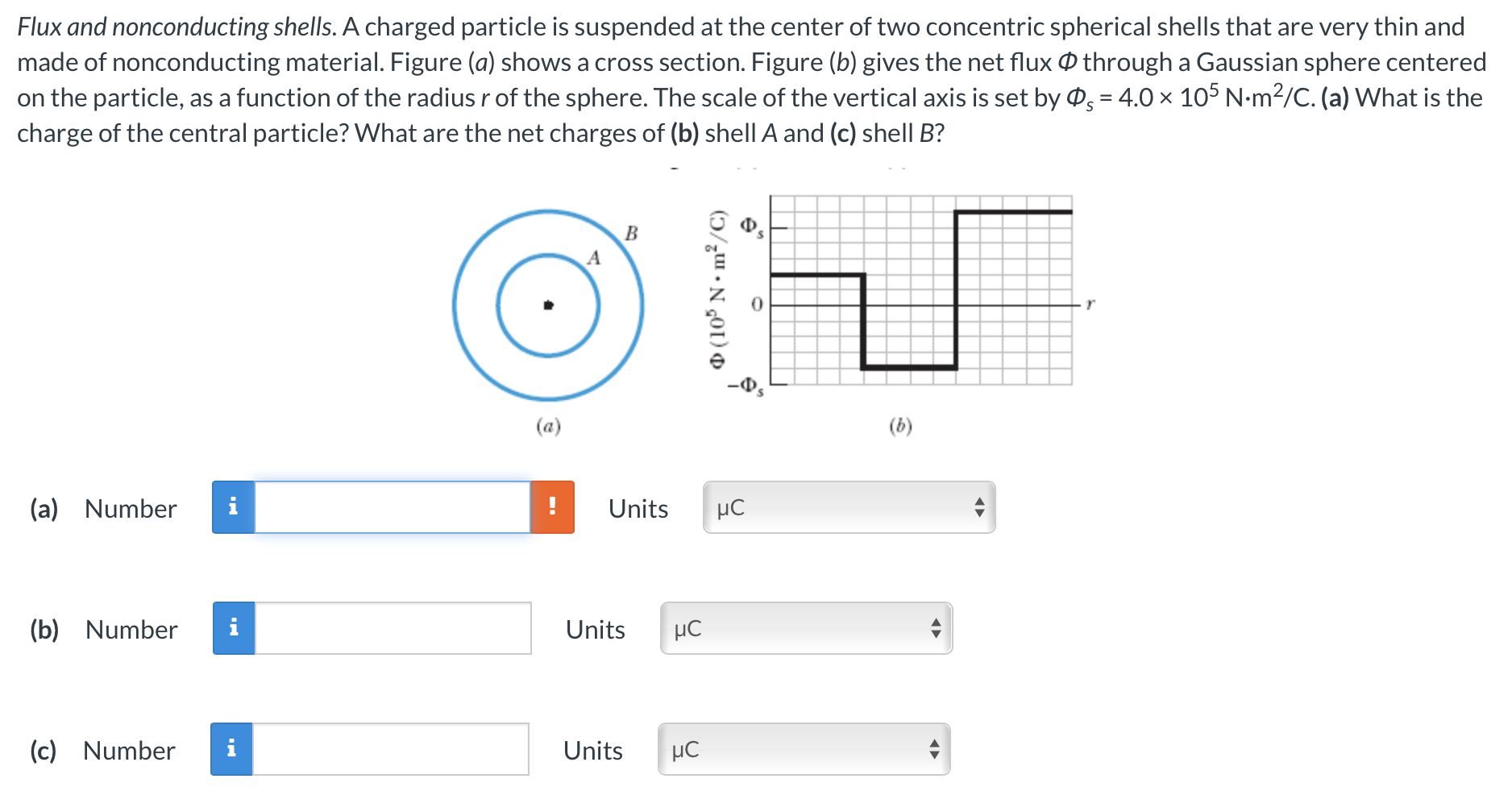
Task: Click shell label B in the cross-section
Action: [632, 234]
